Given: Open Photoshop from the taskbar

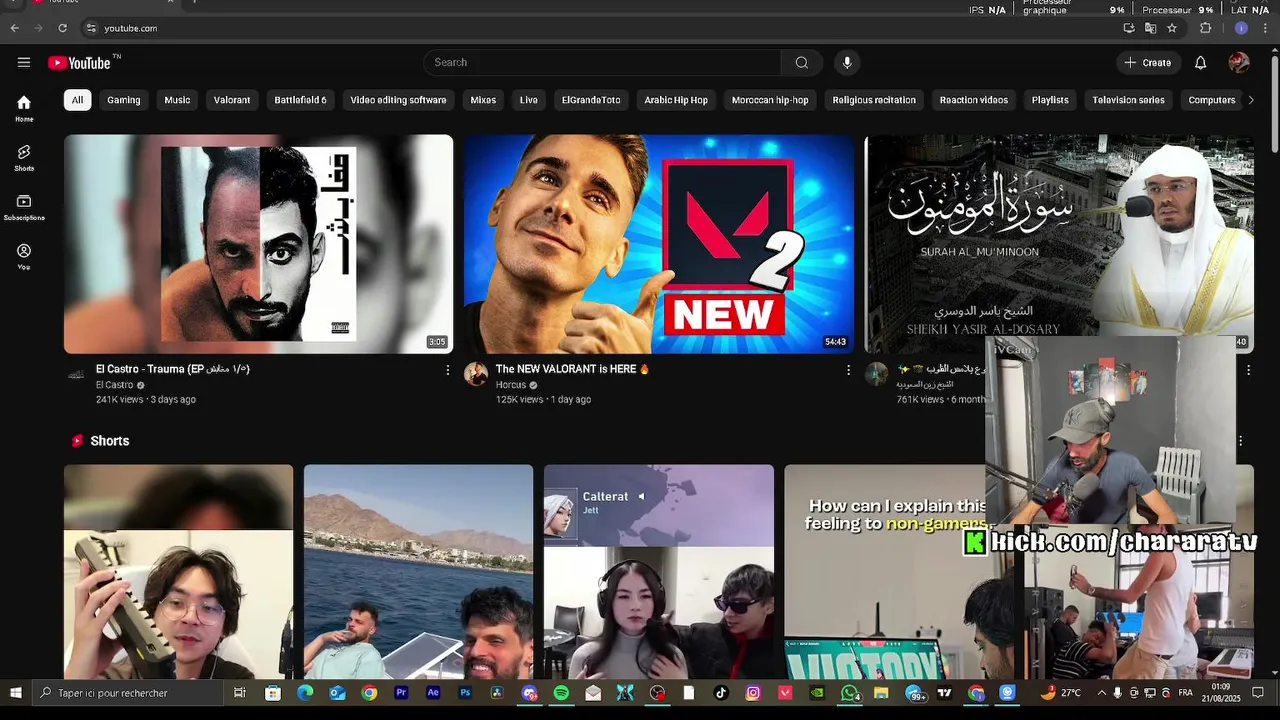Looking at the screenshot, I should (x=465, y=692).
